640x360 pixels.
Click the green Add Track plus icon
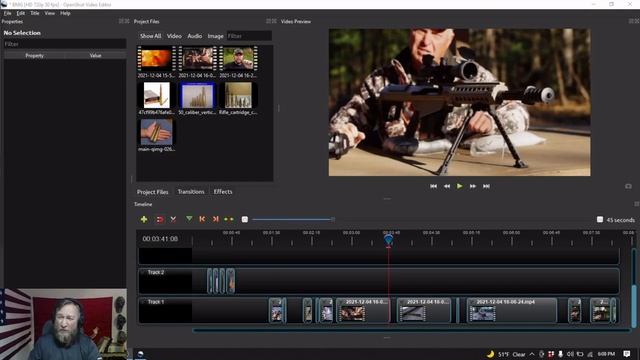tap(144, 220)
